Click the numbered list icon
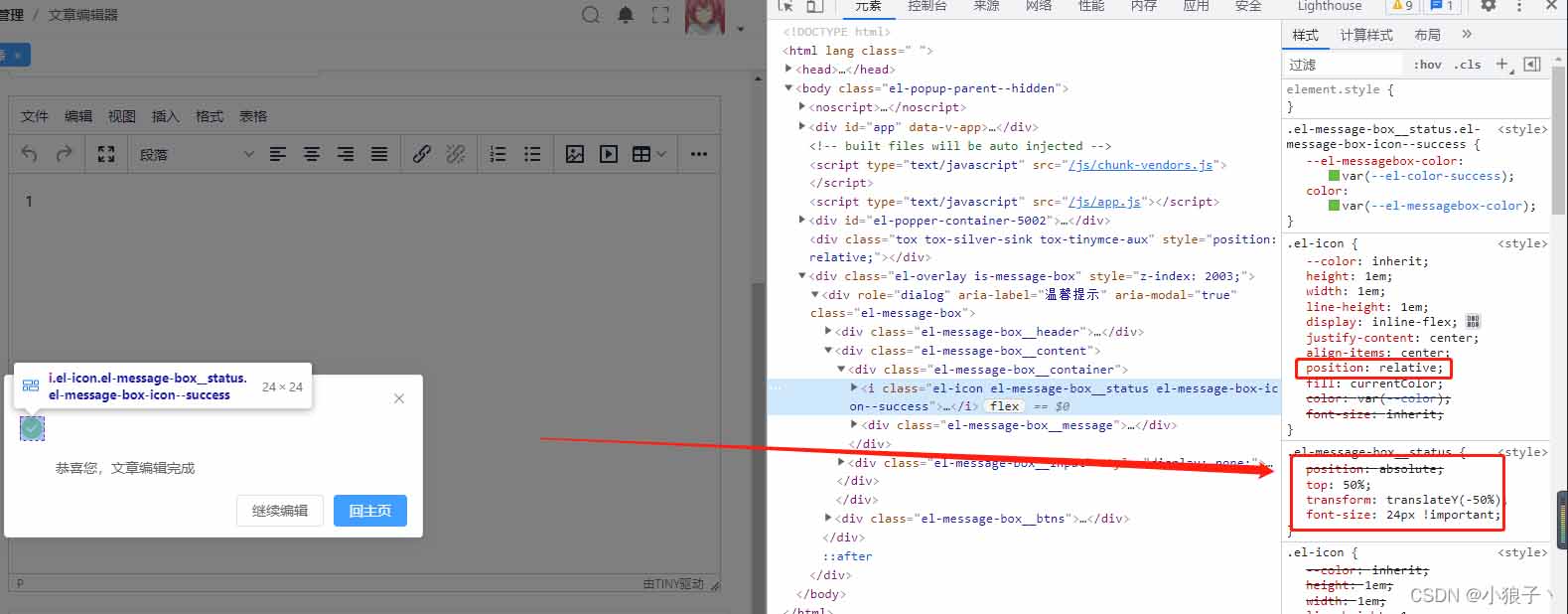The width and height of the screenshot is (1568, 614). click(x=499, y=154)
